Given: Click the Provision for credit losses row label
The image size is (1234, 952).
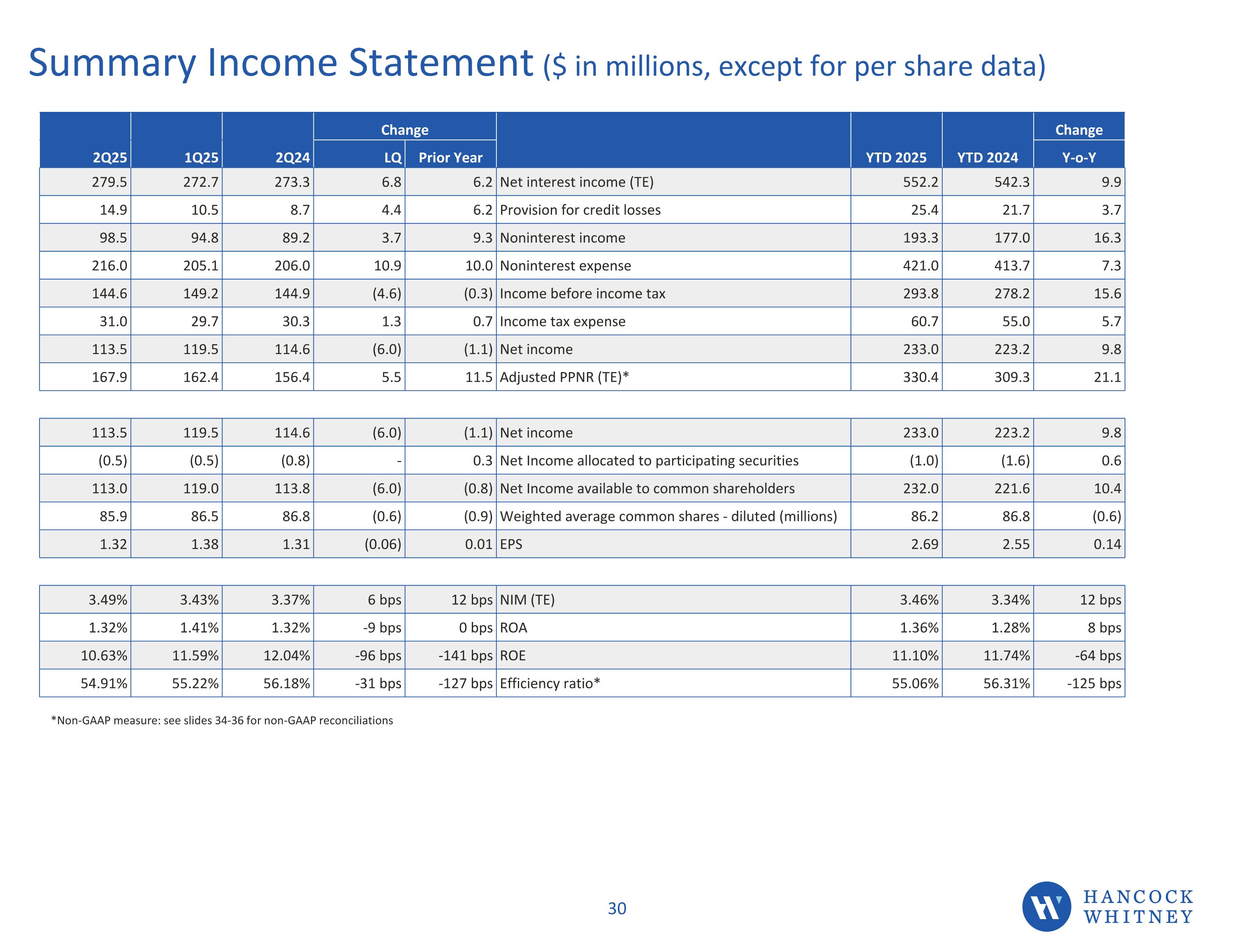Looking at the screenshot, I should pos(580,210).
